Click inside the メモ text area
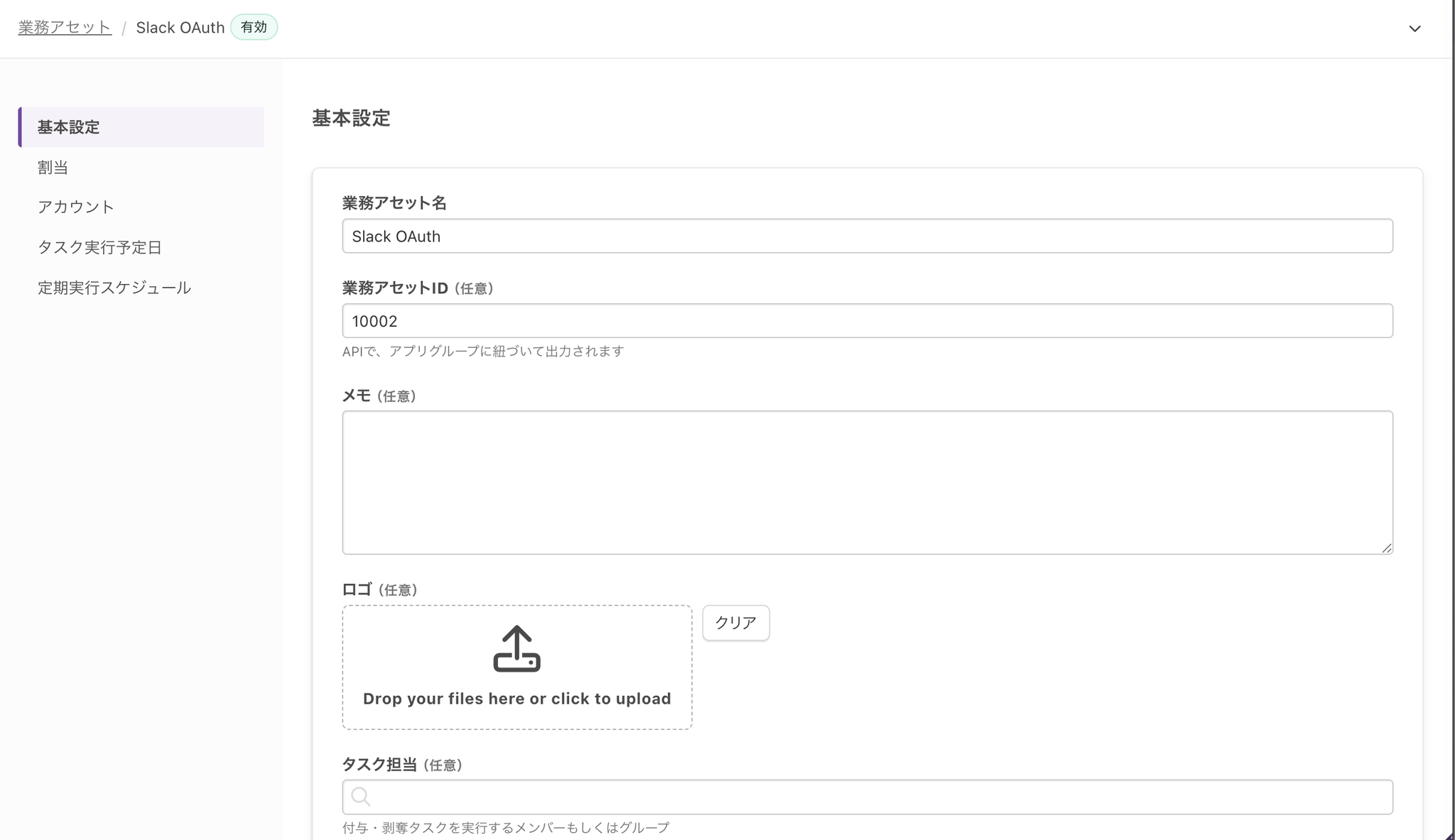Viewport: 1455px width, 840px height. (x=867, y=481)
